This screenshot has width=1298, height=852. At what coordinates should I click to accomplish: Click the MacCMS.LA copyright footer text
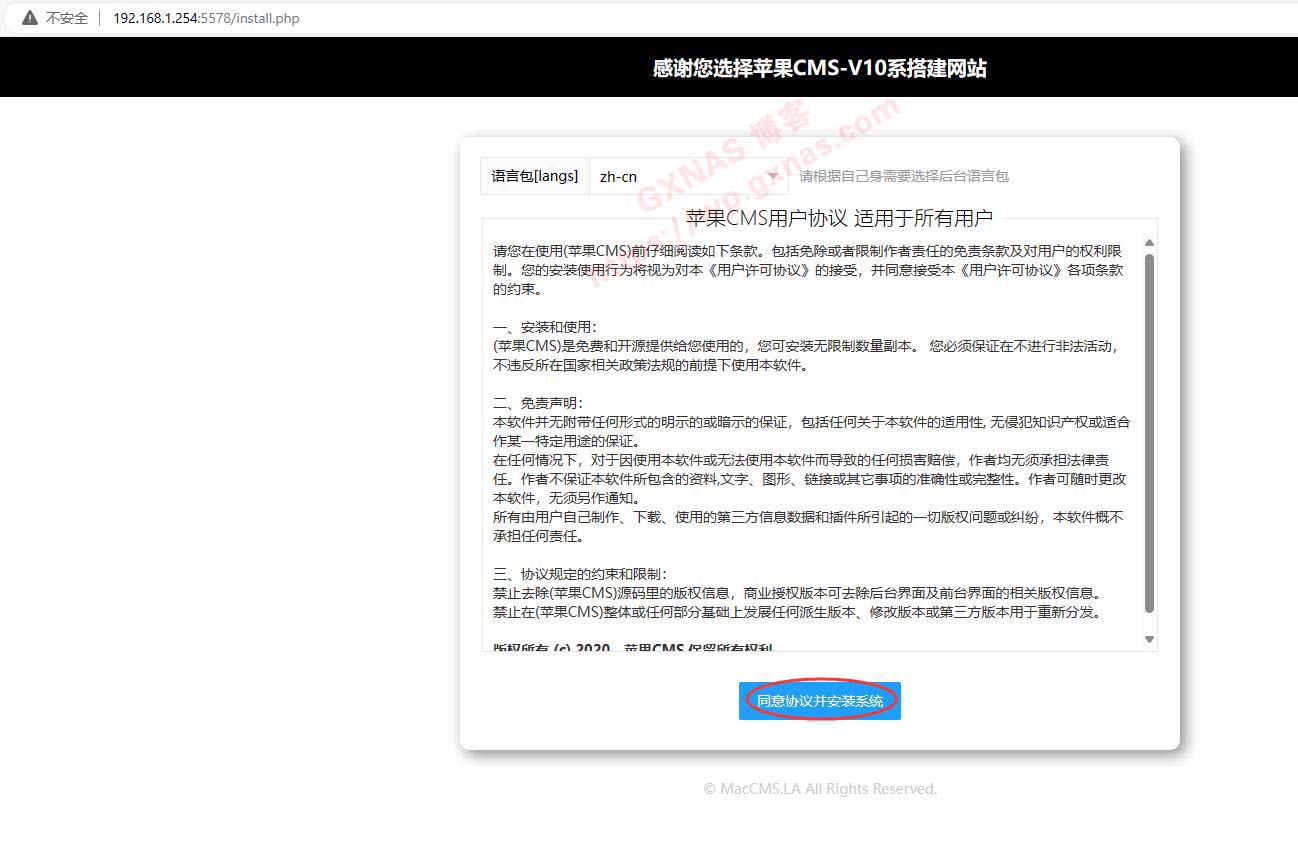point(819,789)
